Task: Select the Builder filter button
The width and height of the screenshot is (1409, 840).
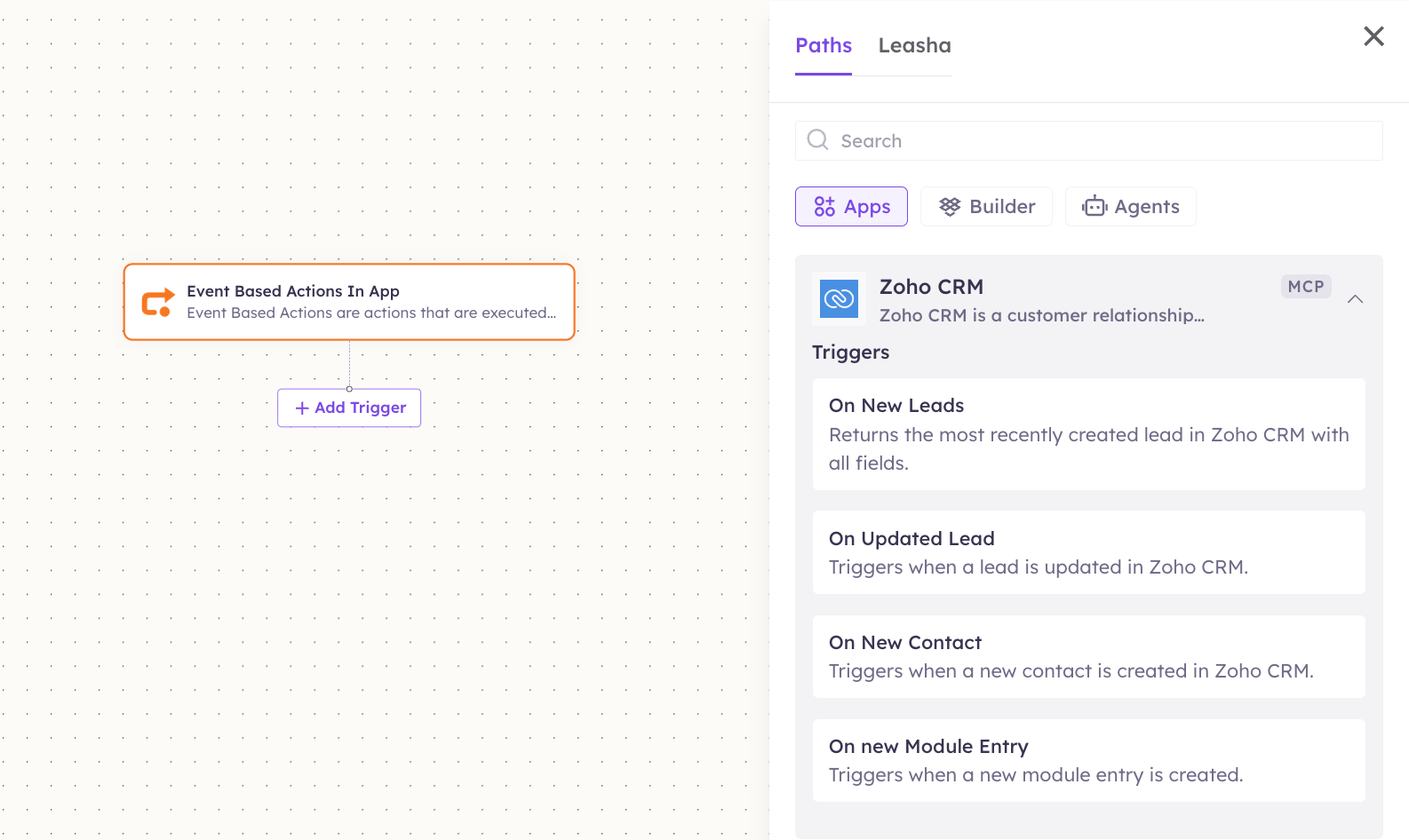Action: [986, 207]
